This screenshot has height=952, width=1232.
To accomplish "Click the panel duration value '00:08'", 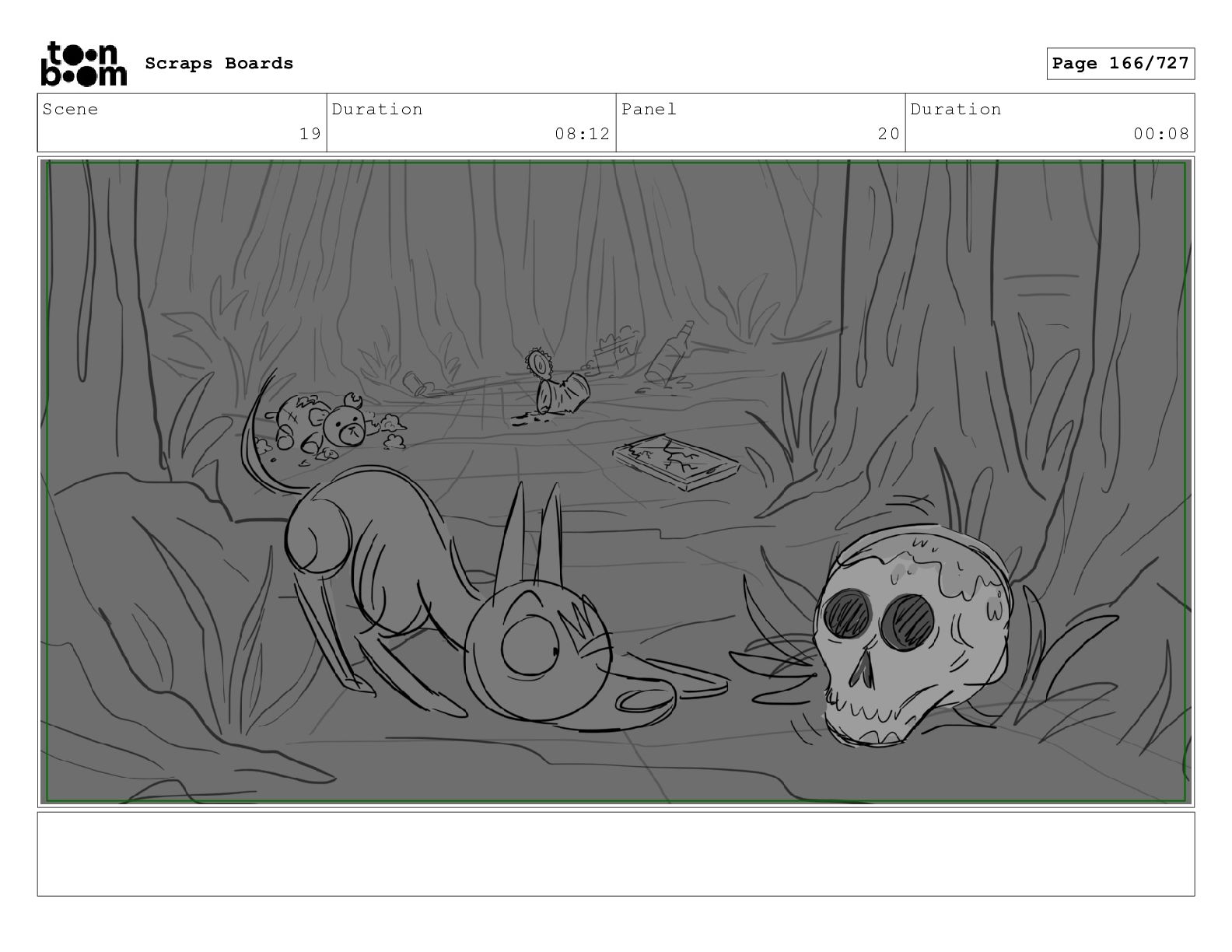I will pyautogui.click(x=1161, y=134).
